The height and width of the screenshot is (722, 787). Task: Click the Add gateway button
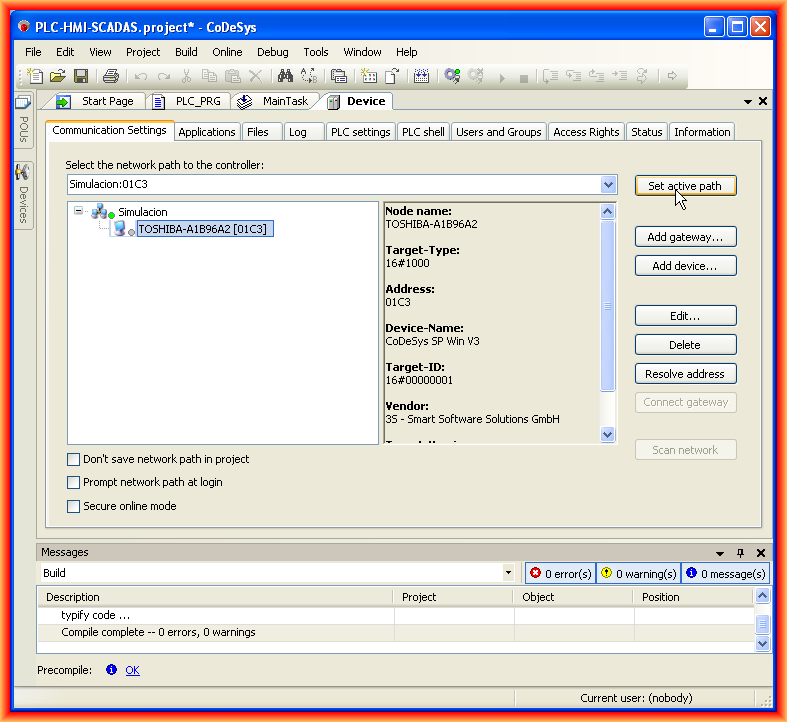pyautogui.click(x=685, y=237)
